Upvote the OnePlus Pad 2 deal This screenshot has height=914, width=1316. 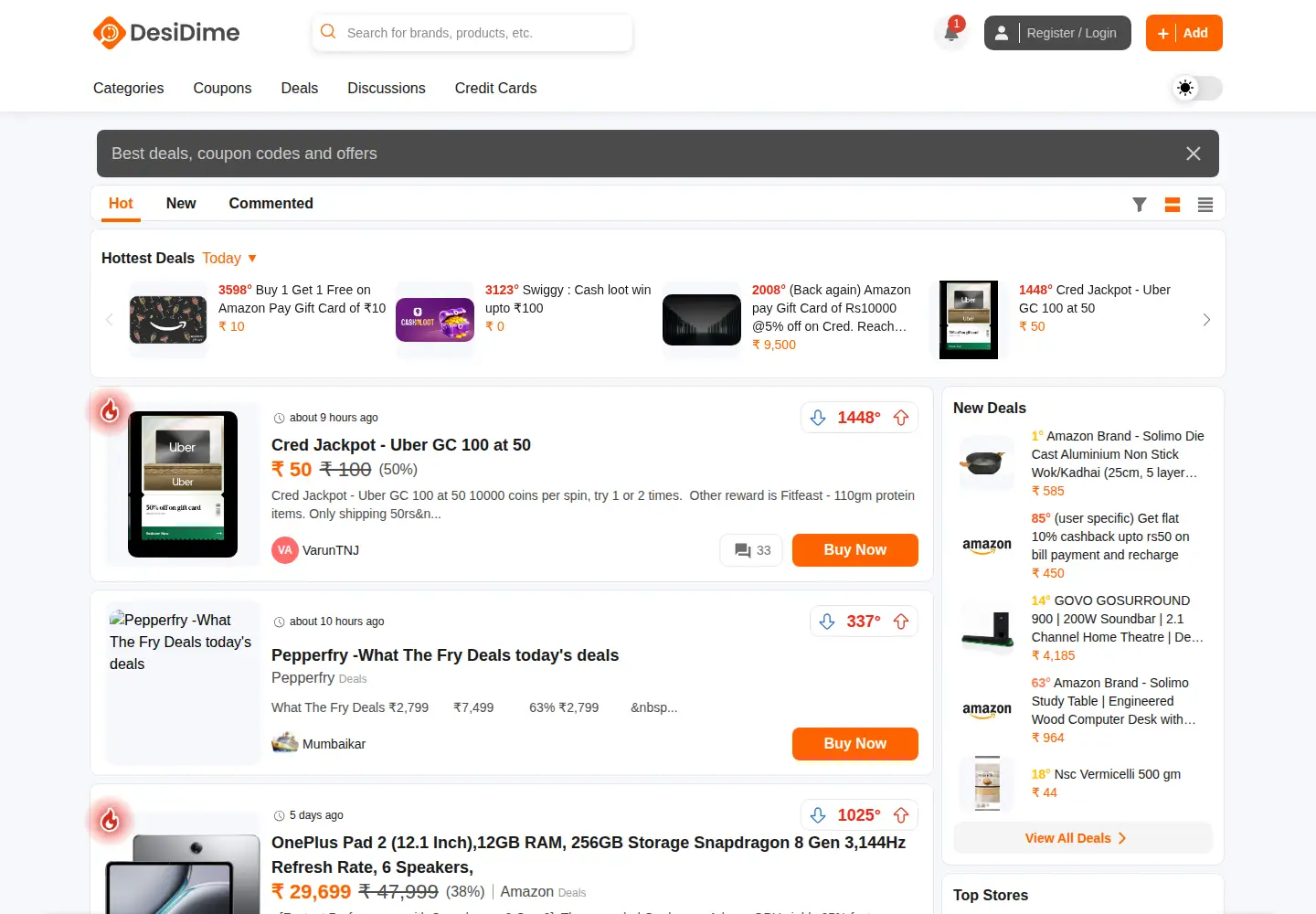(x=901, y=815)
